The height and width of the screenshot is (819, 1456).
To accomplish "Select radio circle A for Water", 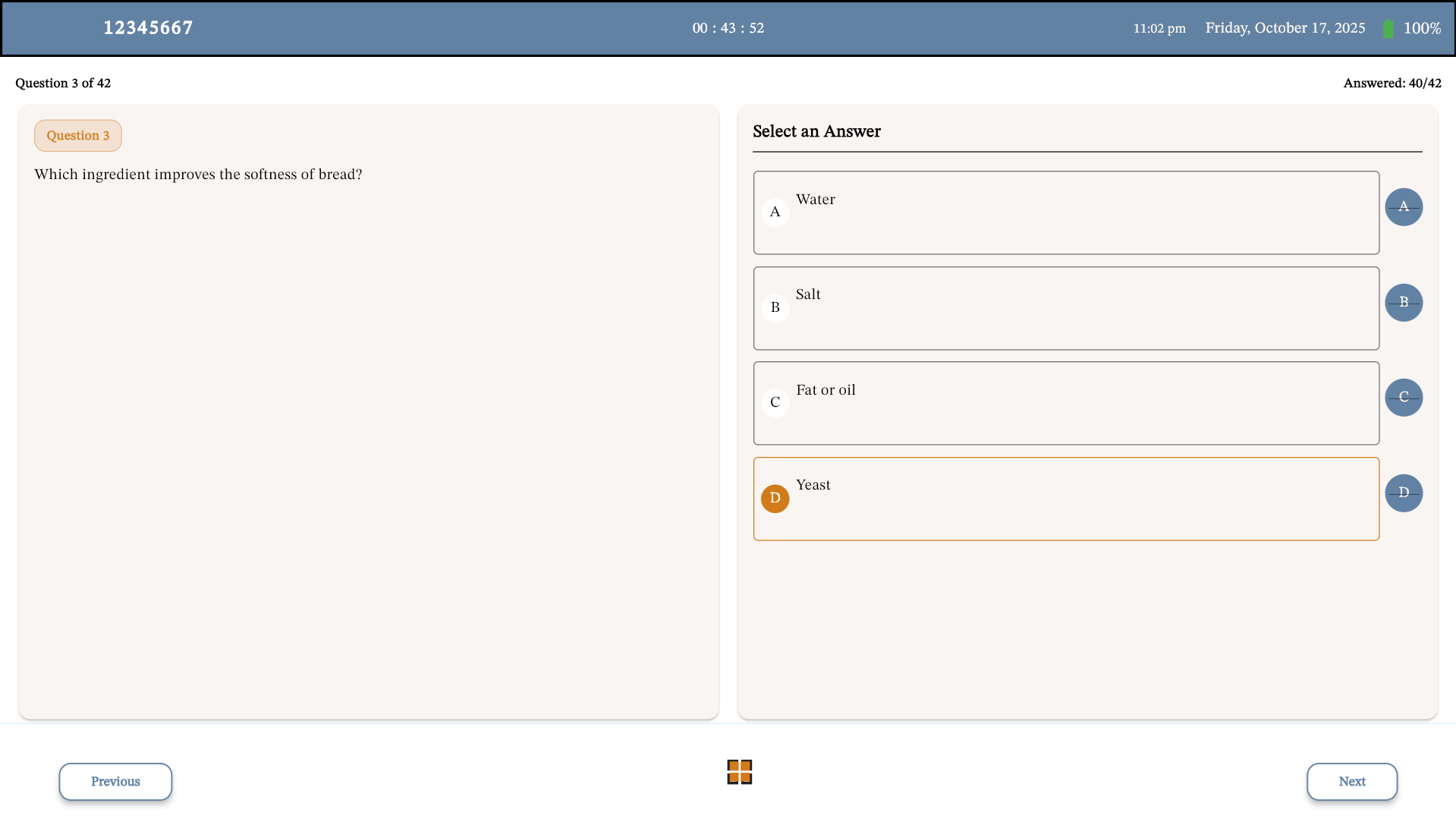I will tap(775, 213).
